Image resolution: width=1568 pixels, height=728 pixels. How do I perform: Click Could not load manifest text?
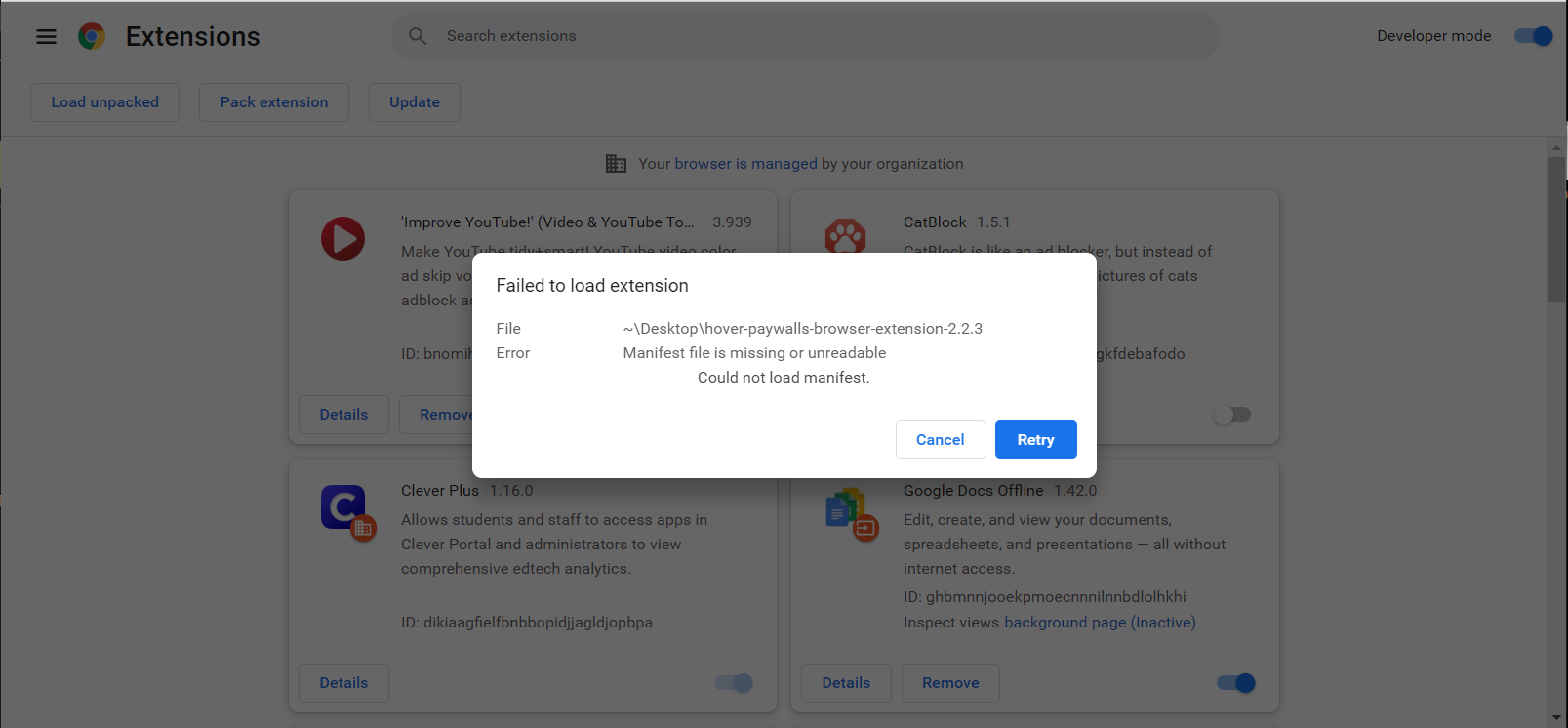pyautogui.click(x=784, y=378)
